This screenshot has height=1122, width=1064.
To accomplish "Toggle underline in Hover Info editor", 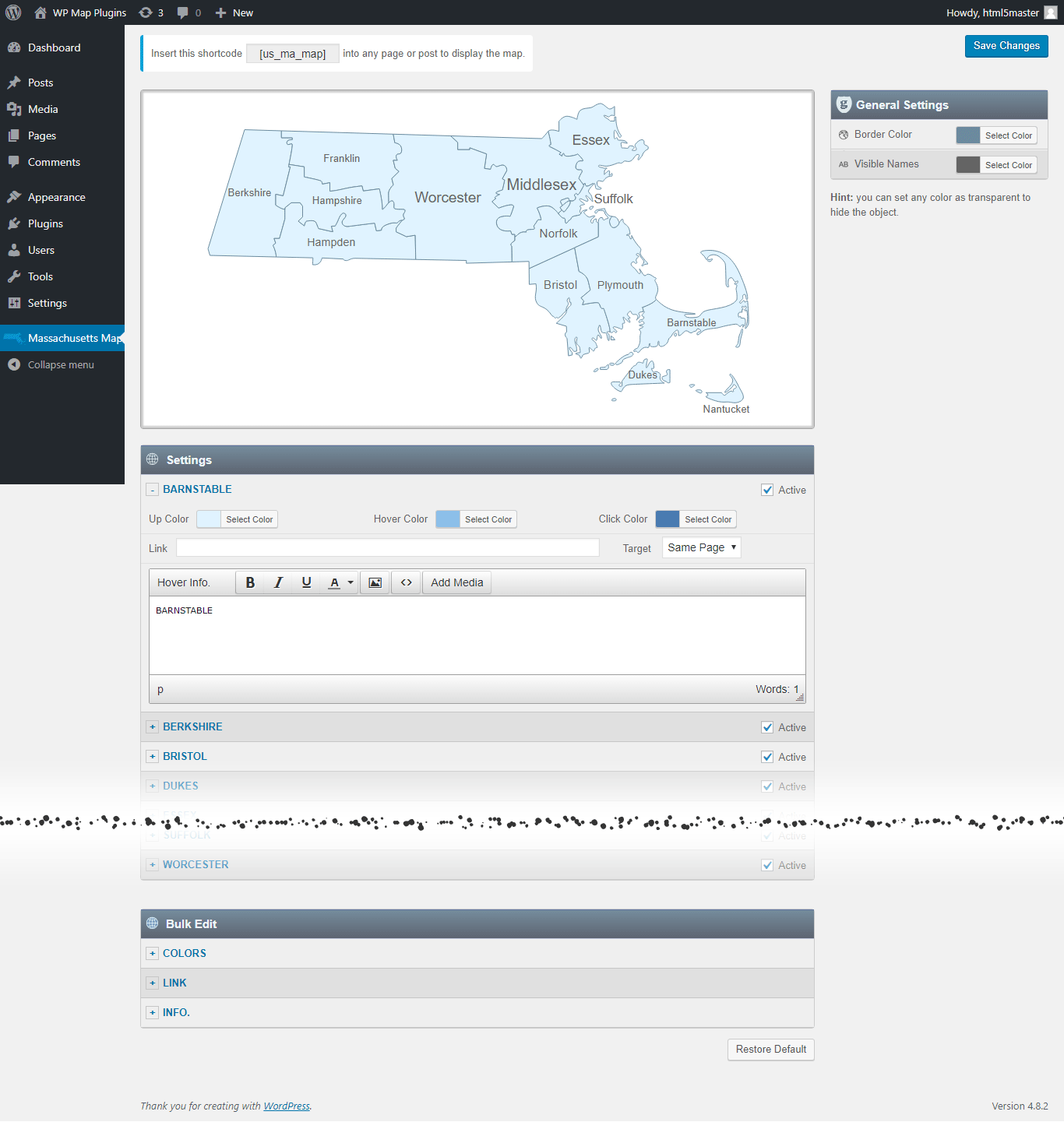I will [x=306, y=582].
